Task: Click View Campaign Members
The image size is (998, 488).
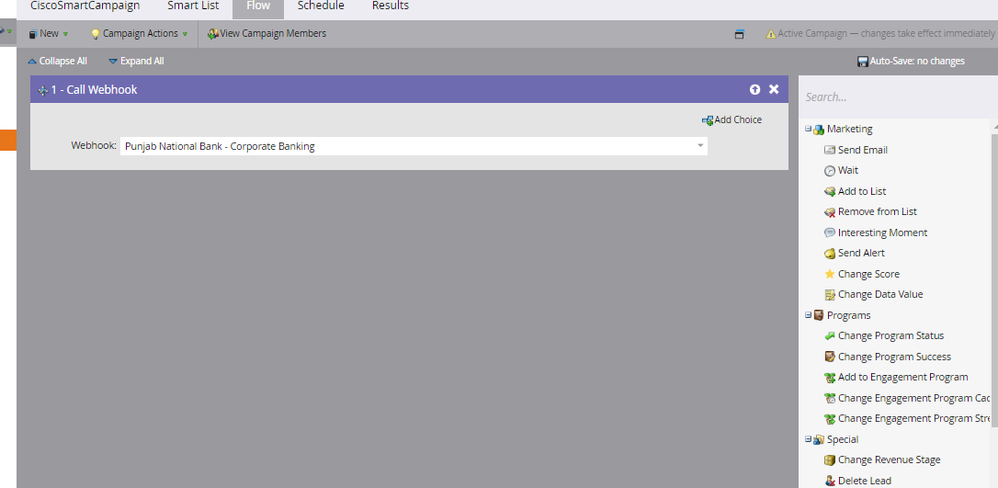Action: point(267,34)
